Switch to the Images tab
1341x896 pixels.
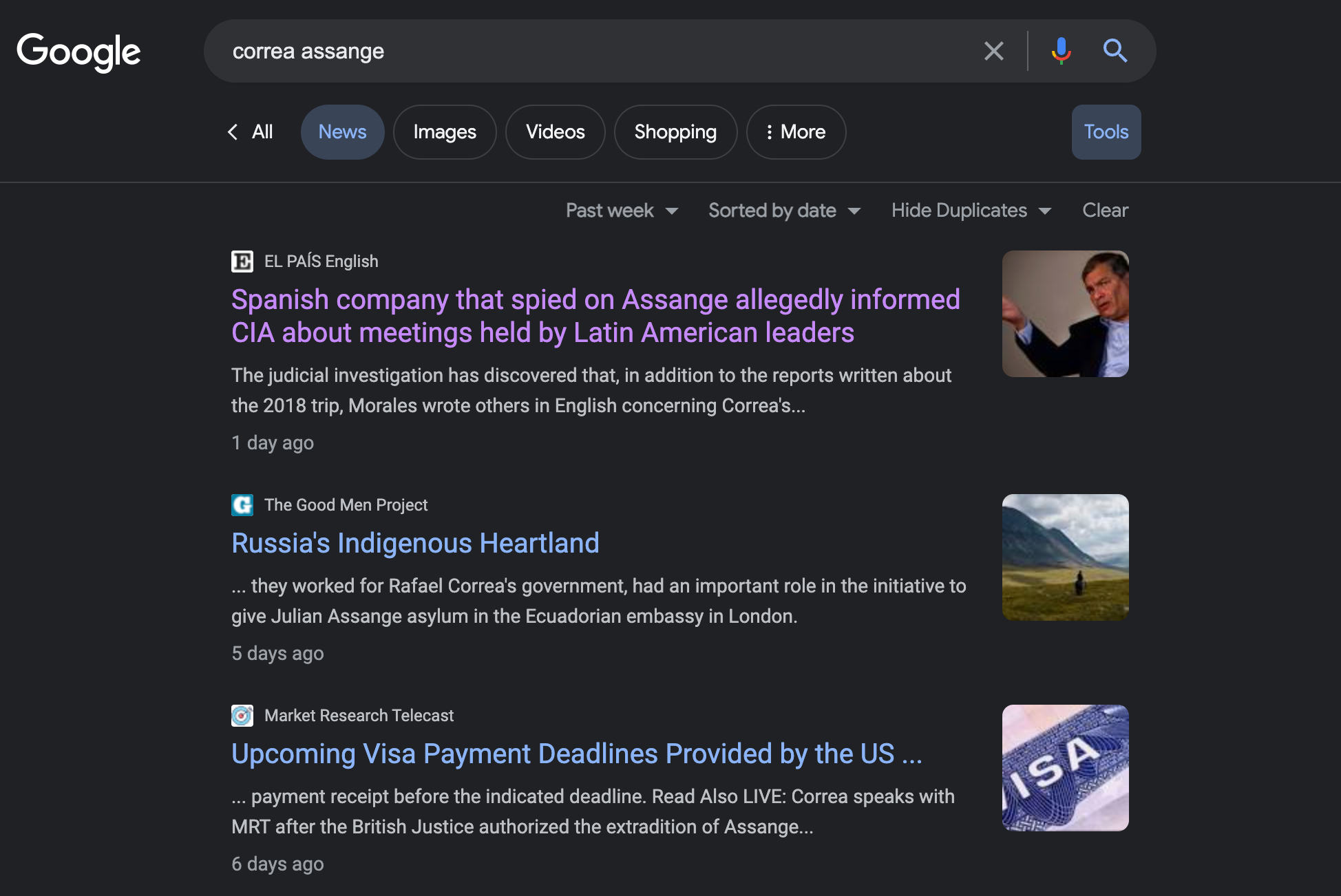pyautogui.click(x=445, y=132)
